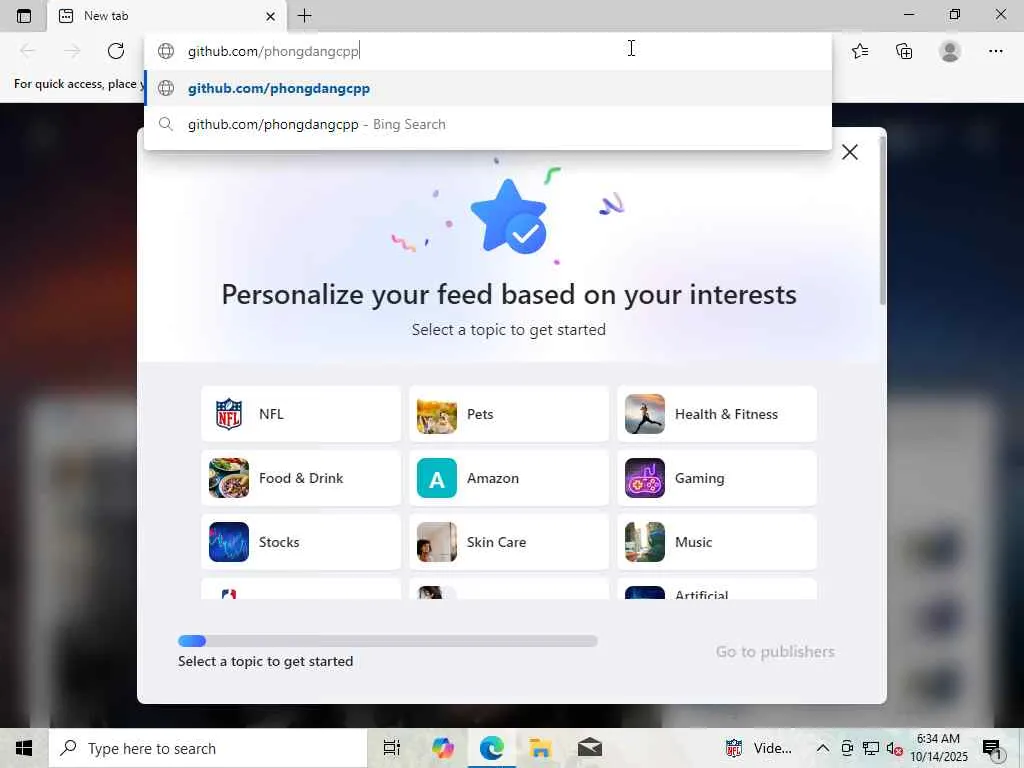
Task: Click the Back navigation arrow
Action: (x=27, y=51)
